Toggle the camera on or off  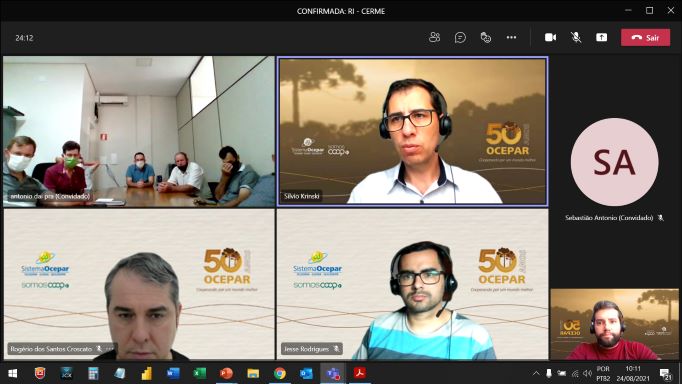point(550,37)
